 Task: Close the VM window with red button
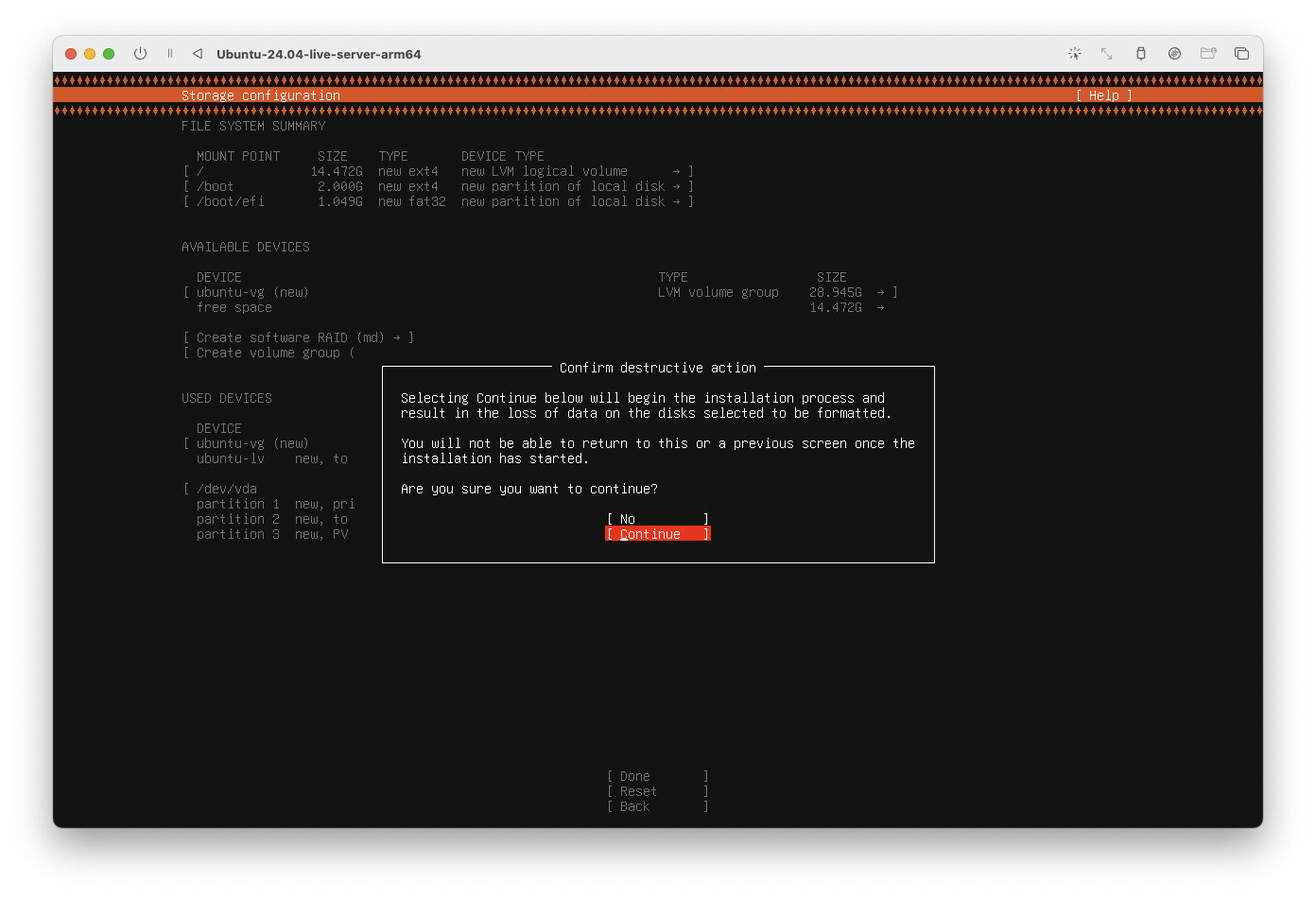pos(71,54)
